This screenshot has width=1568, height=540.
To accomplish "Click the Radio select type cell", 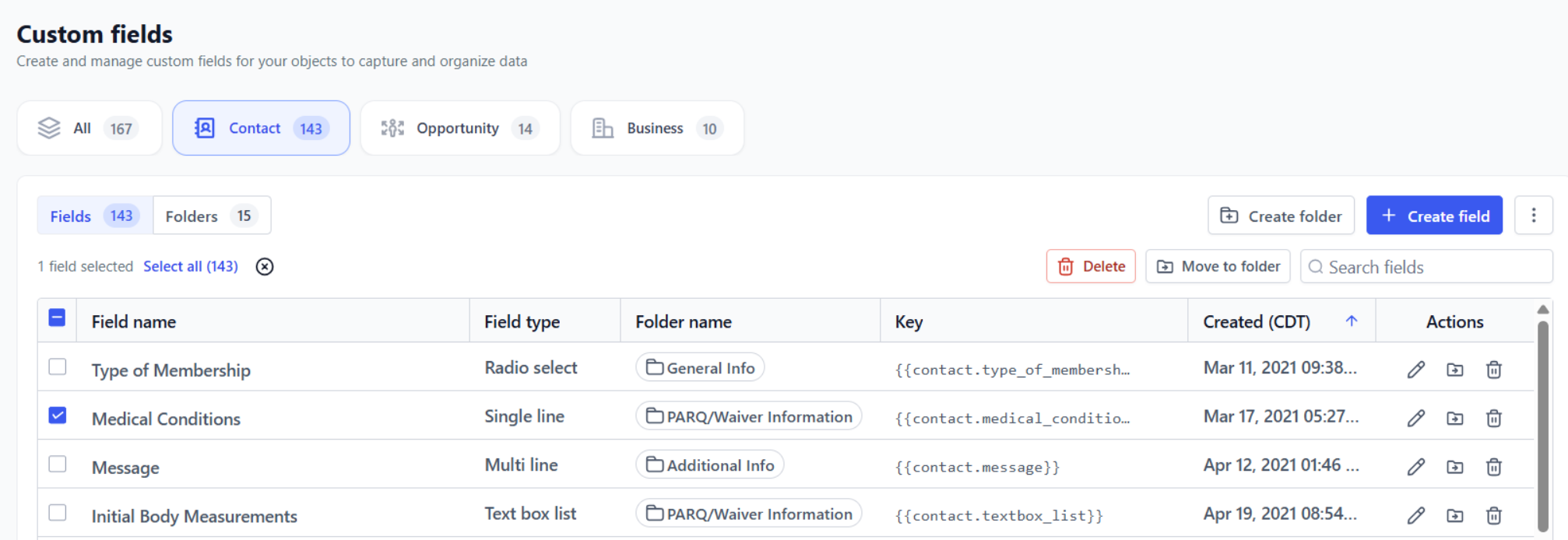I will coord(531,367).
